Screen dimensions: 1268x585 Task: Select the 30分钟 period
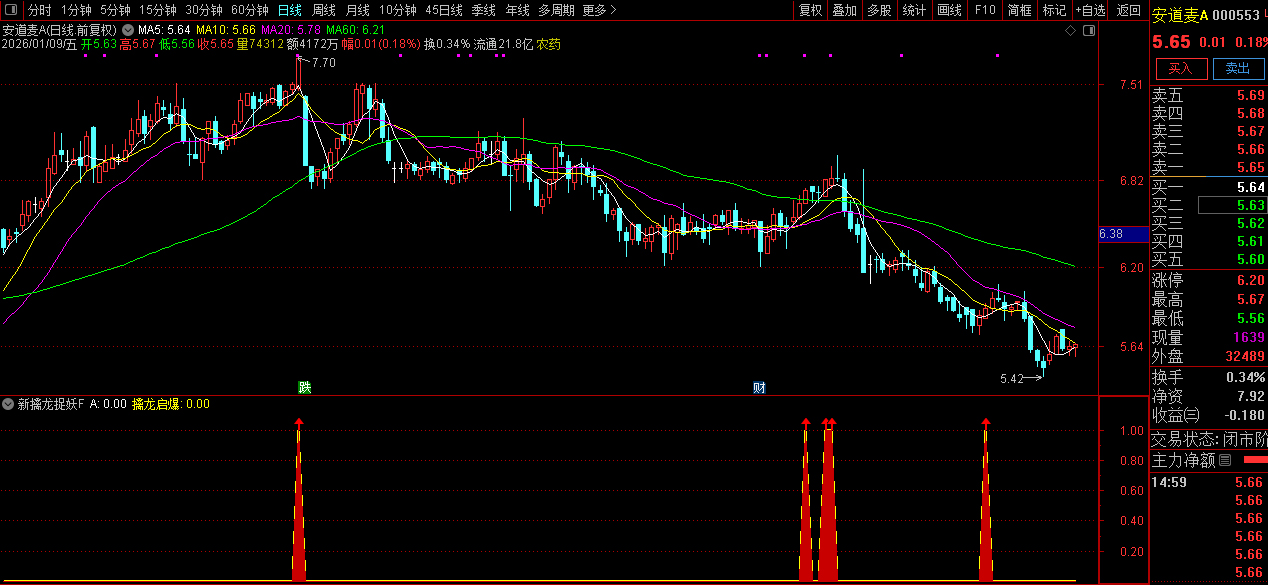(x=204, y=10)
